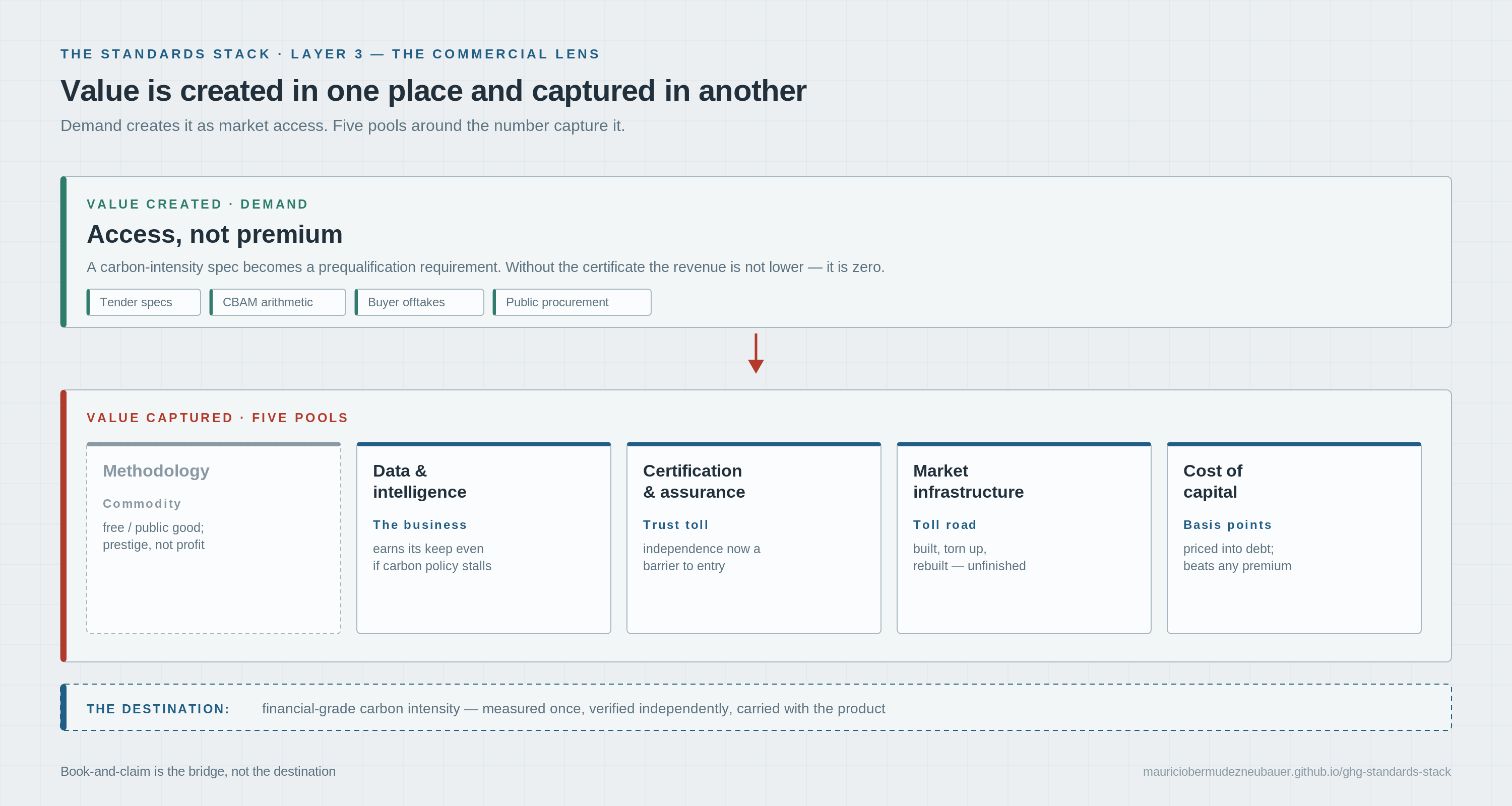Screen dimensions: 1512x806
Task: Click 'The business' subtitle
Action: point(420,524)
